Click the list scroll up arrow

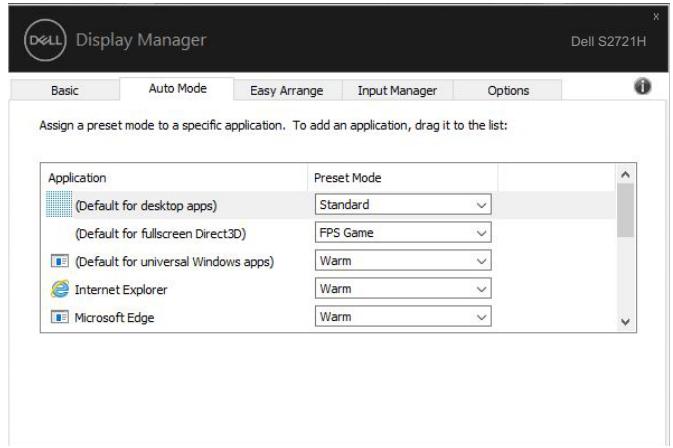click(x=625, y=174)
